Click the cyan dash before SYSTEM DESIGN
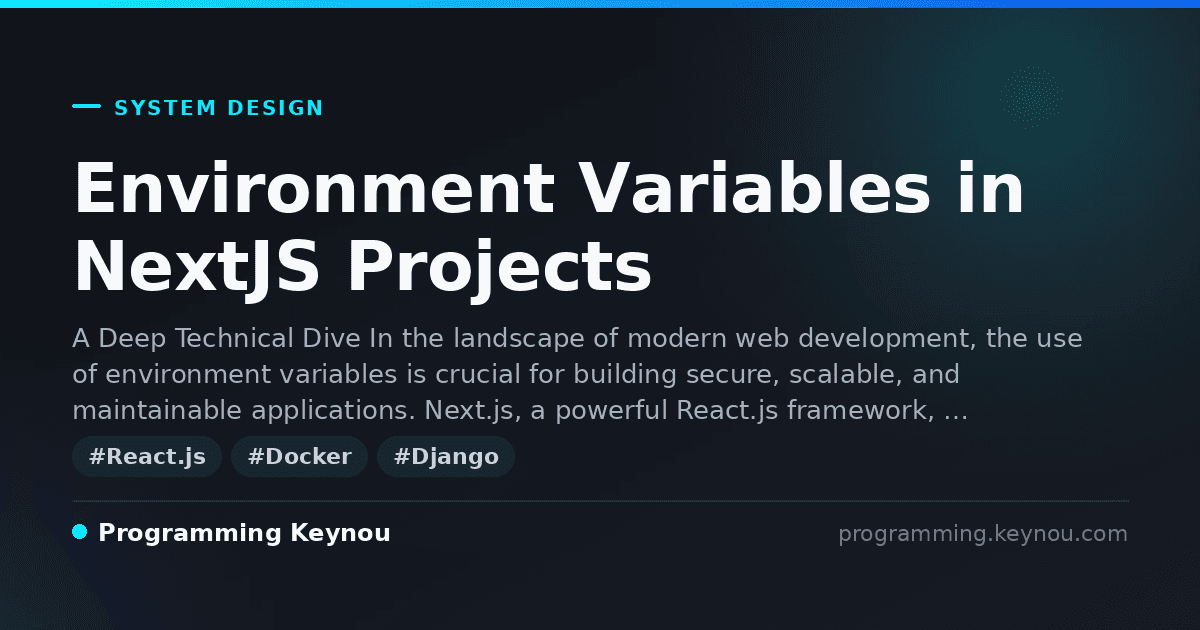 (86, 106)
